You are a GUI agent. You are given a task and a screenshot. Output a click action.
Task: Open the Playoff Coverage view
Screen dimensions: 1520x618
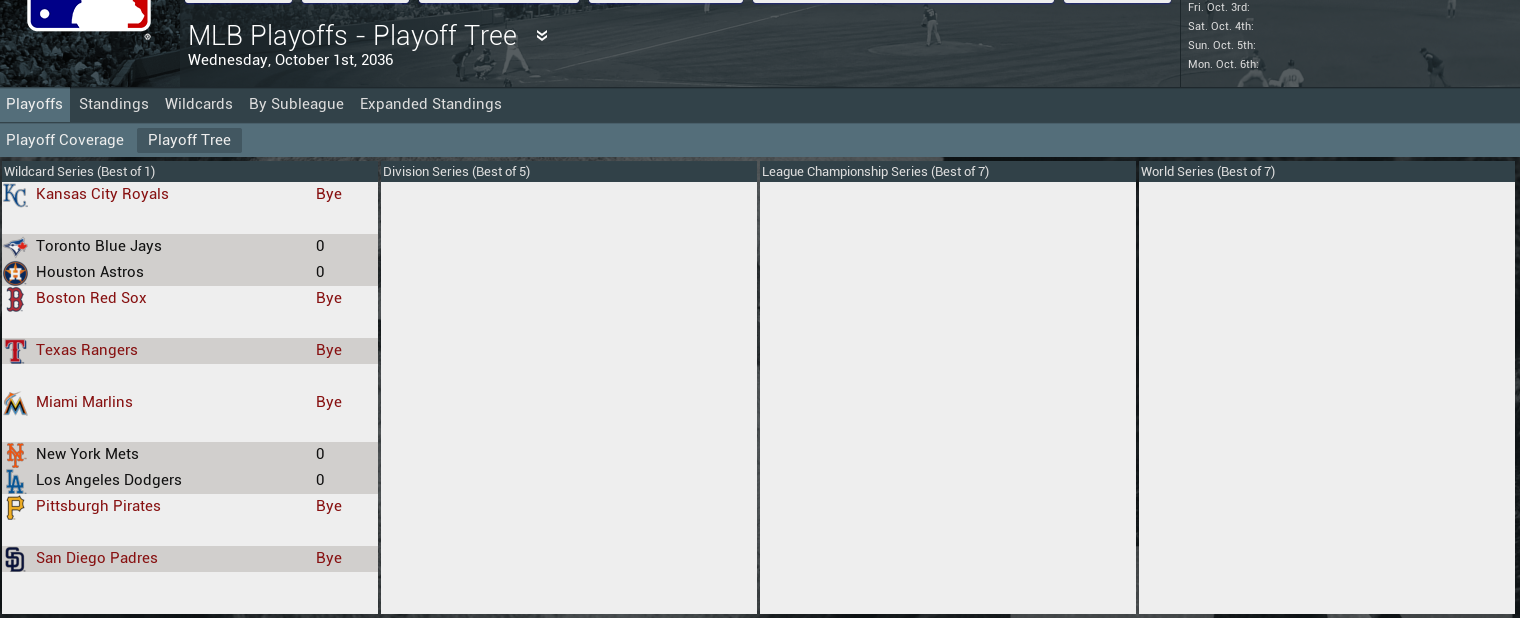click(x=65, y=140)
